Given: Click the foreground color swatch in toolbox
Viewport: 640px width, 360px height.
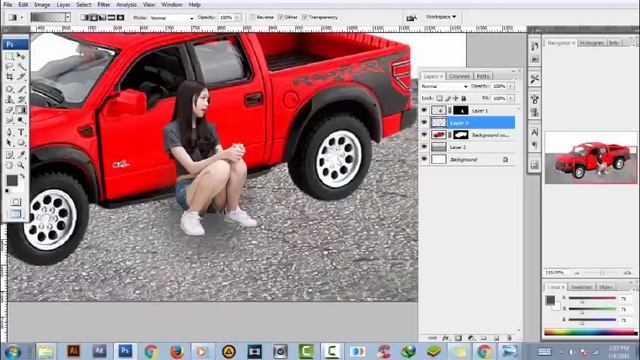Looking at the screenshot, I should (x=12, y=180).
